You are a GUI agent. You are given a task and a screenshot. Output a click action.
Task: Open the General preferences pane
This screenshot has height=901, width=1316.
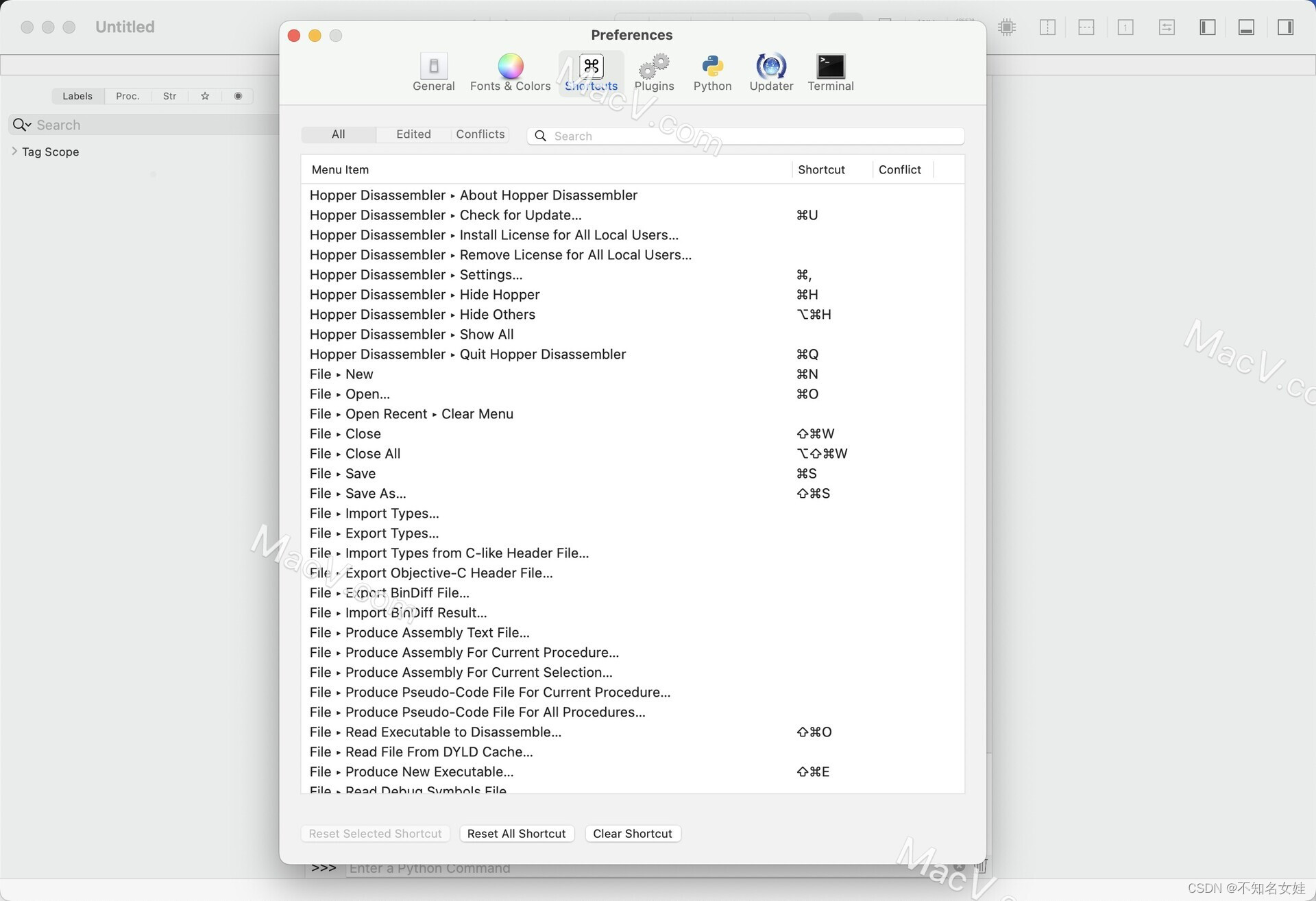(x=433, y=72)
